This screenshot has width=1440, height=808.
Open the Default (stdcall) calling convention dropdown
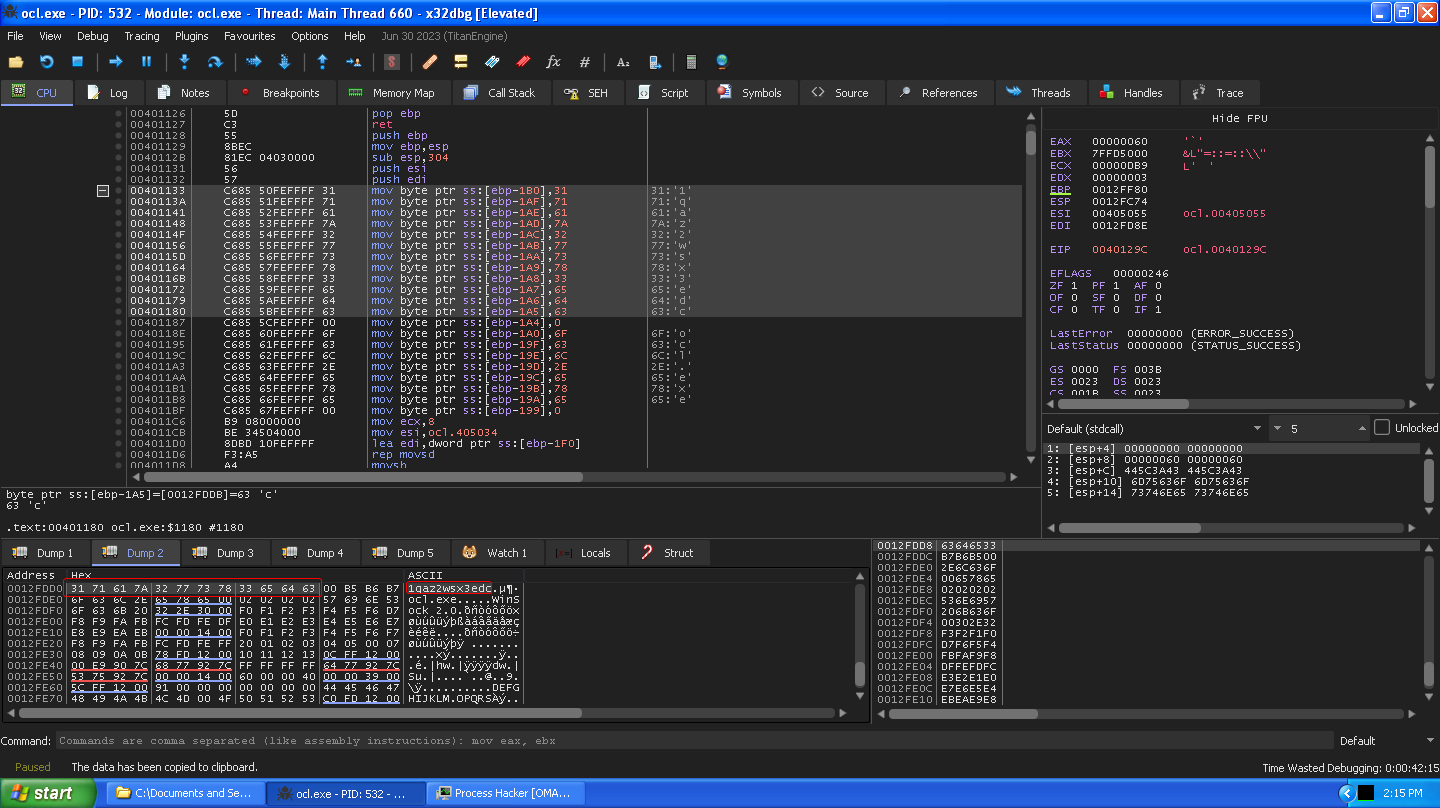click(1154, 428)
